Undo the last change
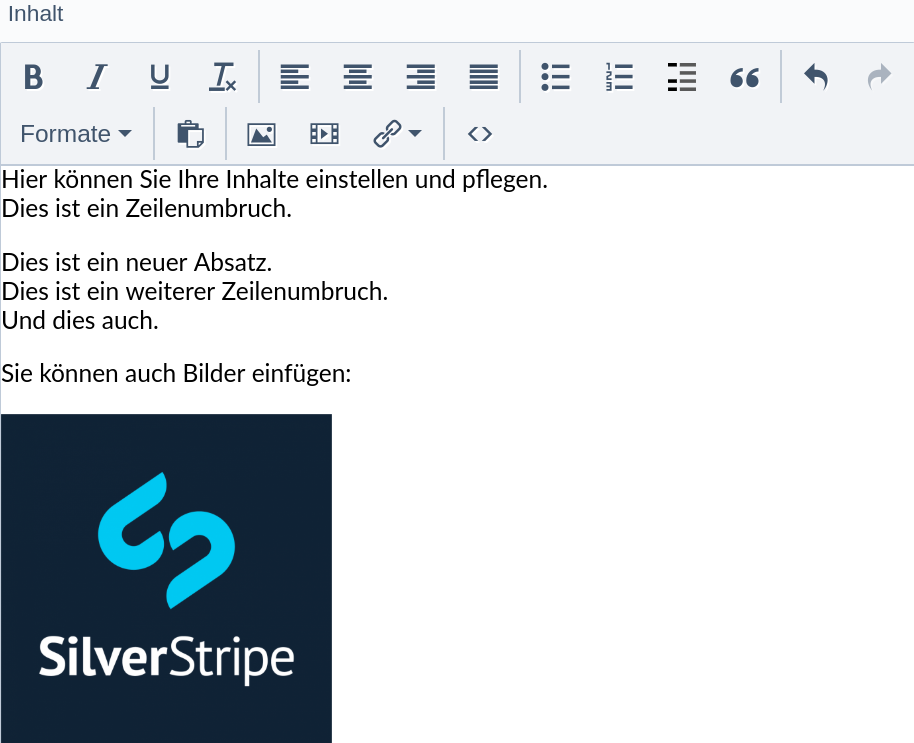This screenshot has height=743, width=914. [x=817, y=77]
